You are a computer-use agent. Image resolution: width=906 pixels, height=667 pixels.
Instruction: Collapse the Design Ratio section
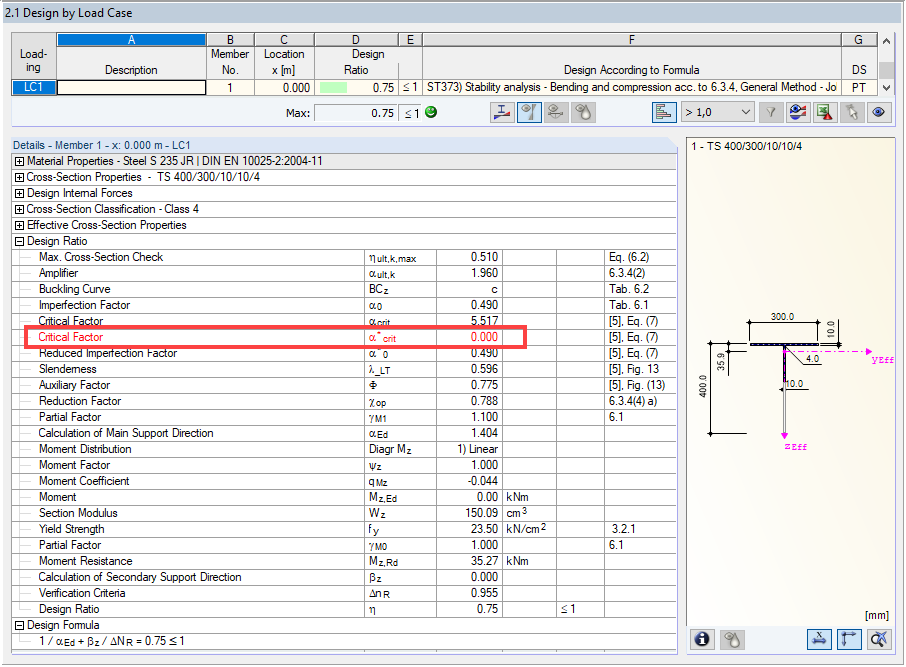20,242
